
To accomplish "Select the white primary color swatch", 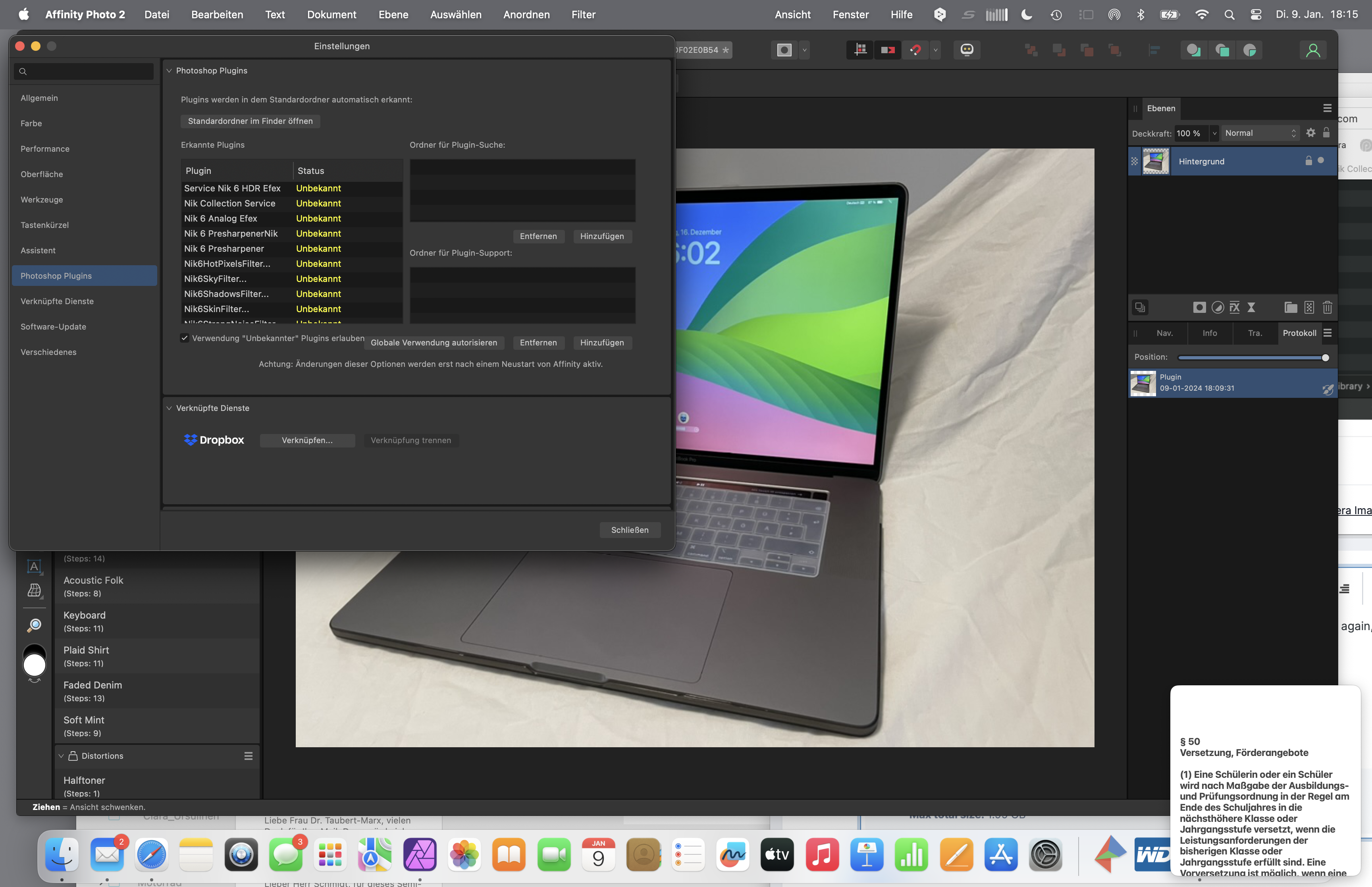I will (x=34, y=666).
